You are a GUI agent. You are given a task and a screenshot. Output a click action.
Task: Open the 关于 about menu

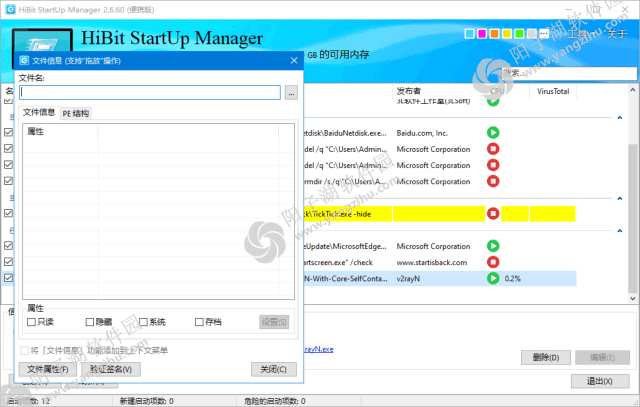point(616,33)
